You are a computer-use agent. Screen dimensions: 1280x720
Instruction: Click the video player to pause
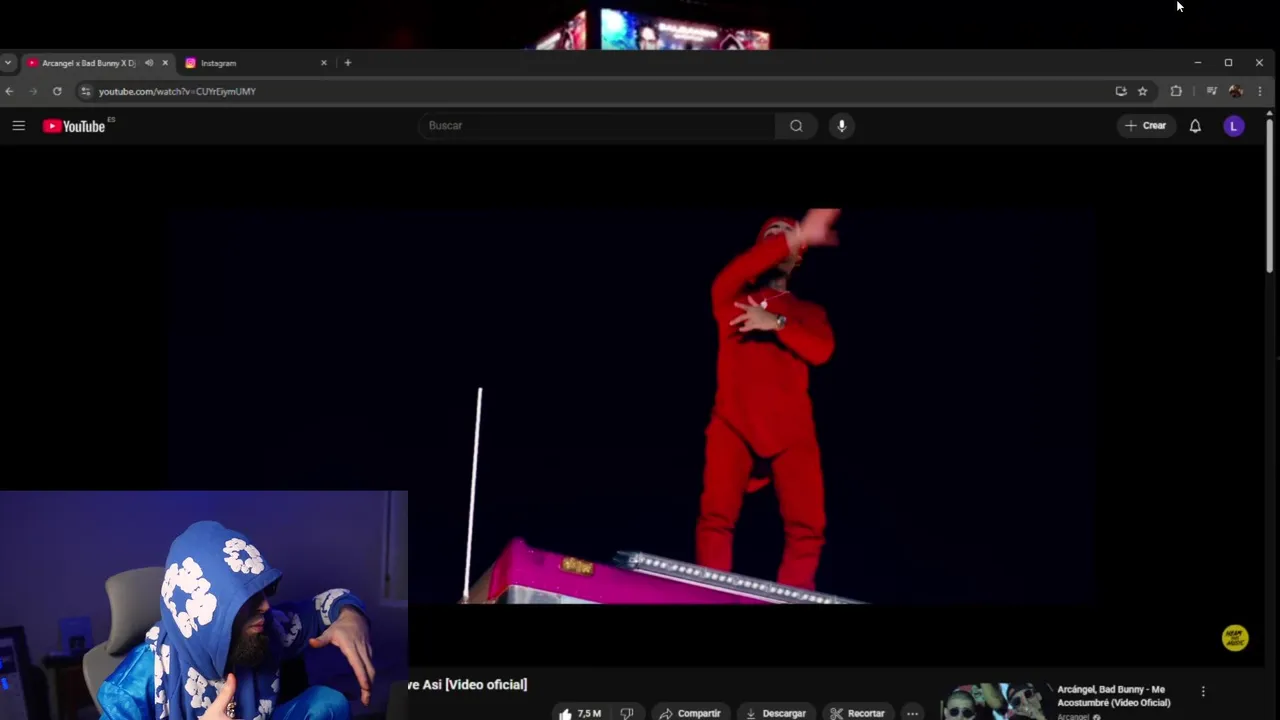point(631,405)
